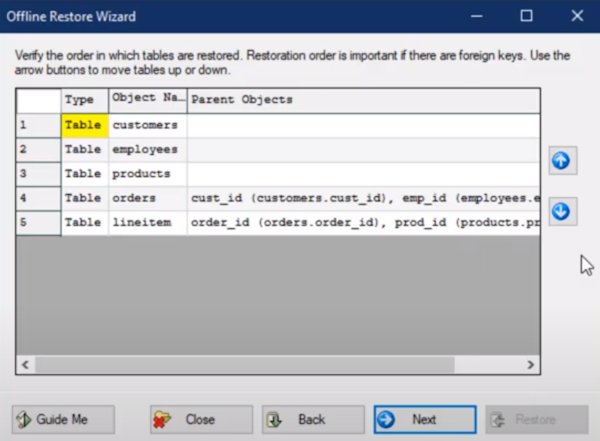
Task: Select the products object name cell
Action: pyautogui.click(x=148, y=174)
